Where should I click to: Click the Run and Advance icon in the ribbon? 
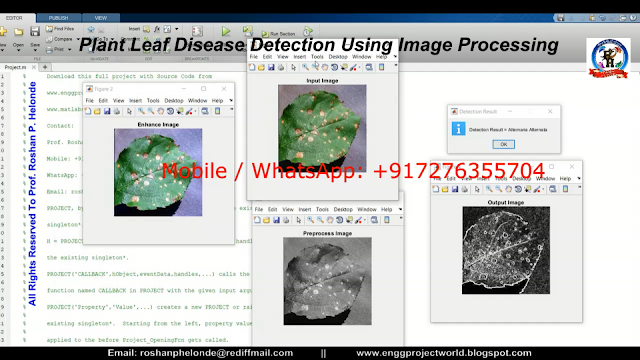pos(247,31)
